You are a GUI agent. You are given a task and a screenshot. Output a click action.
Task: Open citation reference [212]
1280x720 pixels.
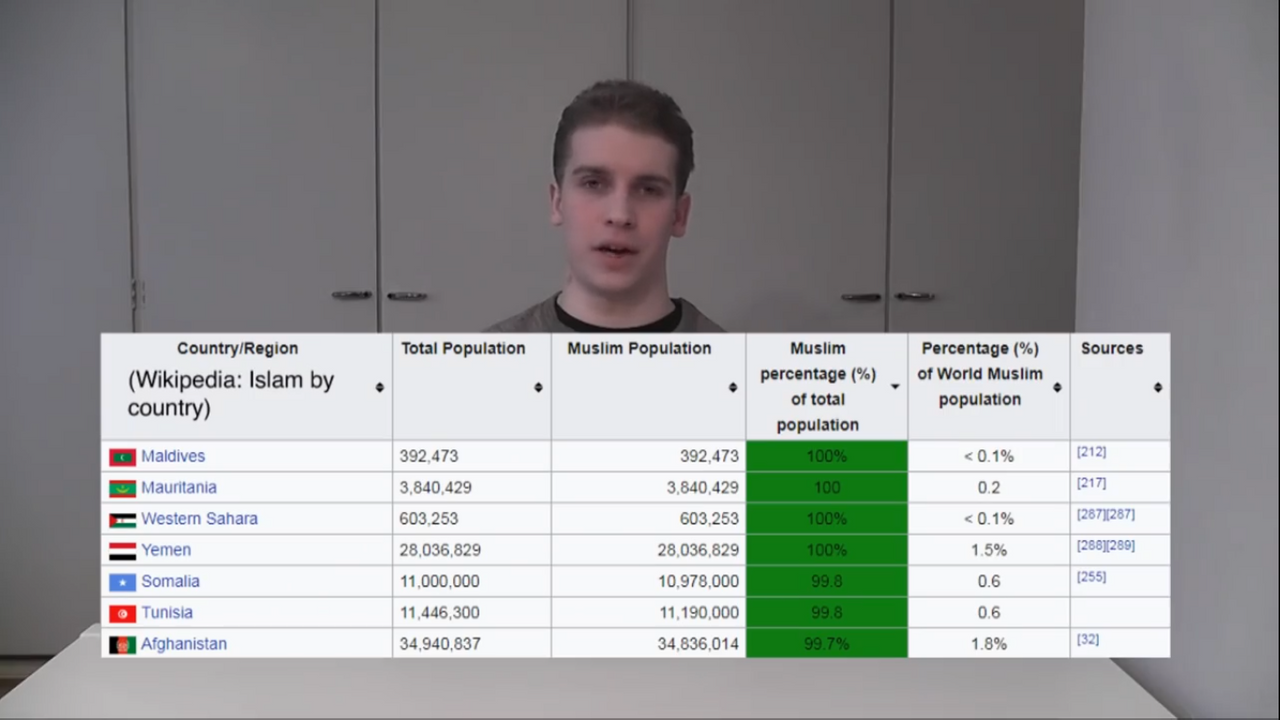point(1091,452)
